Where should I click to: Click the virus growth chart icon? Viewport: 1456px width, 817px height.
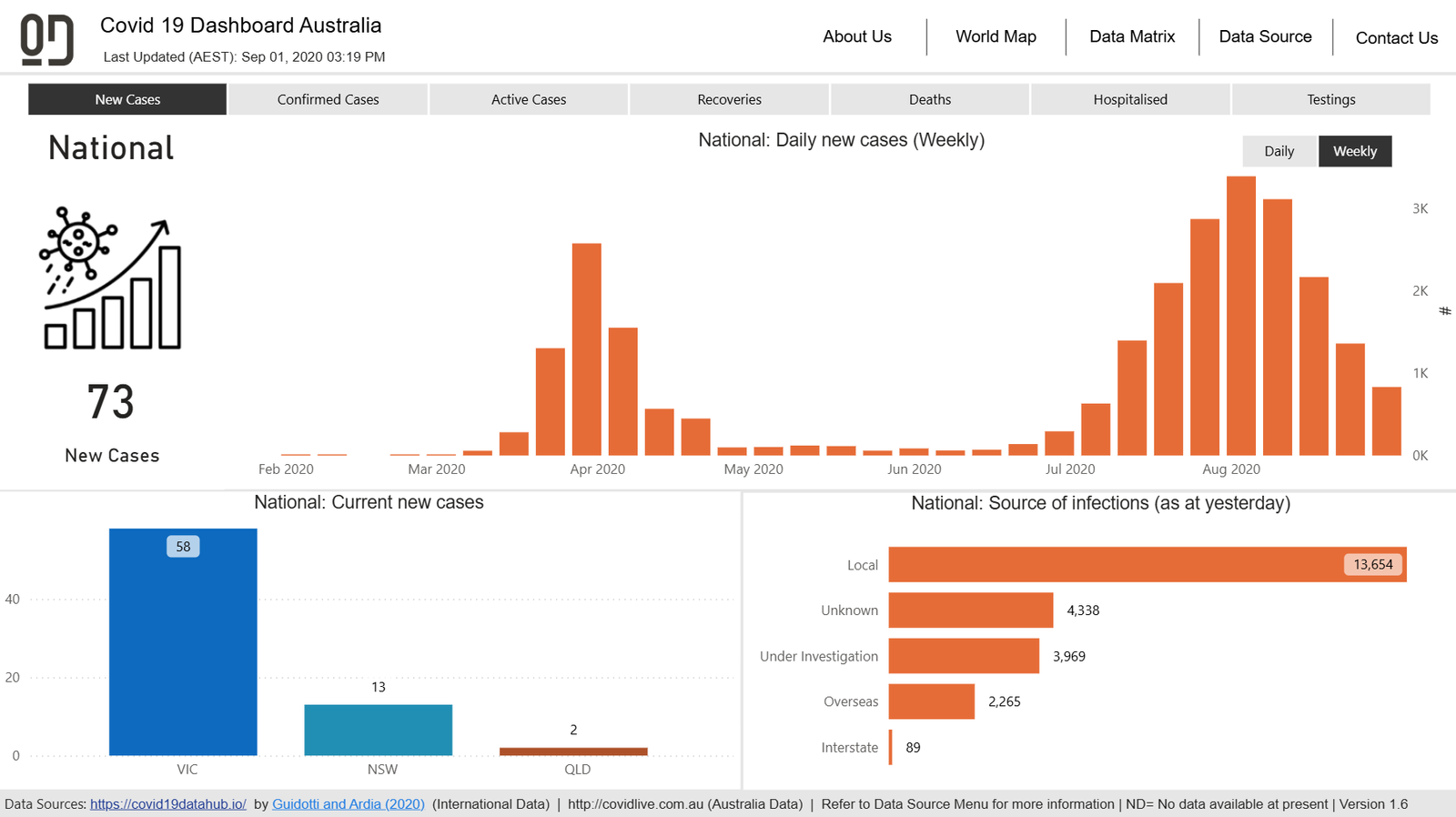coord(111,279)
